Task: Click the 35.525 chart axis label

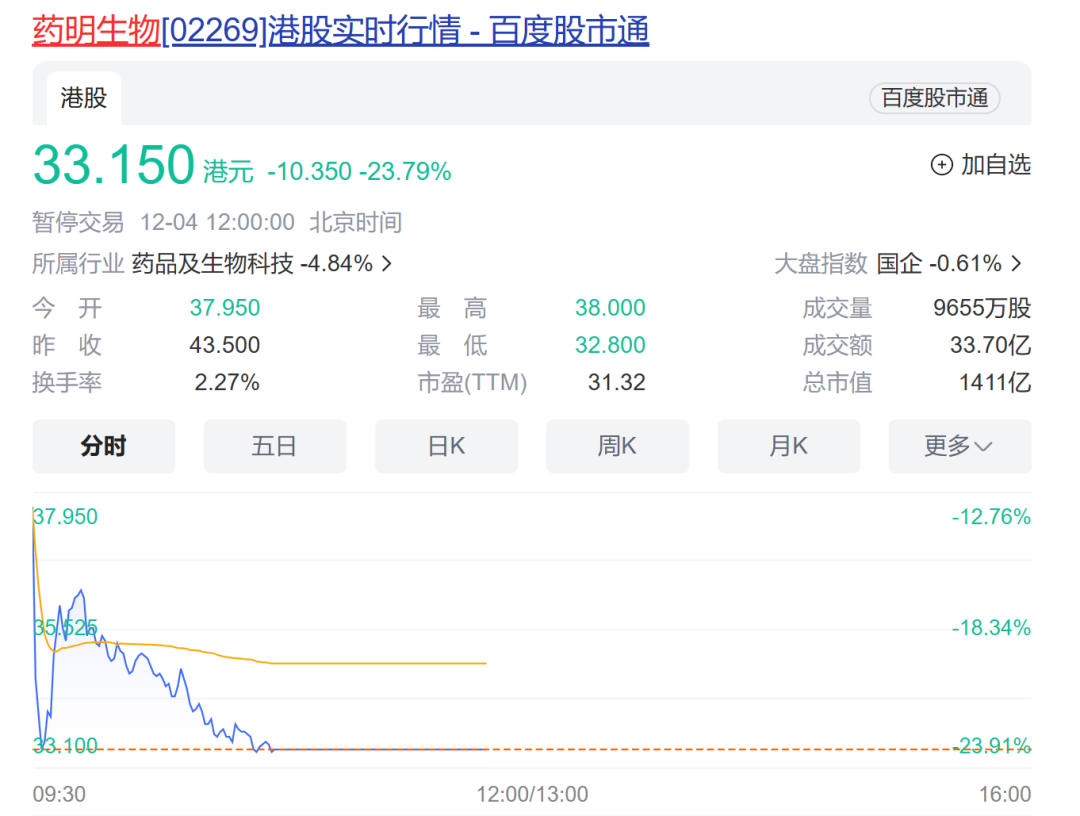Action: tap(65, 627)
